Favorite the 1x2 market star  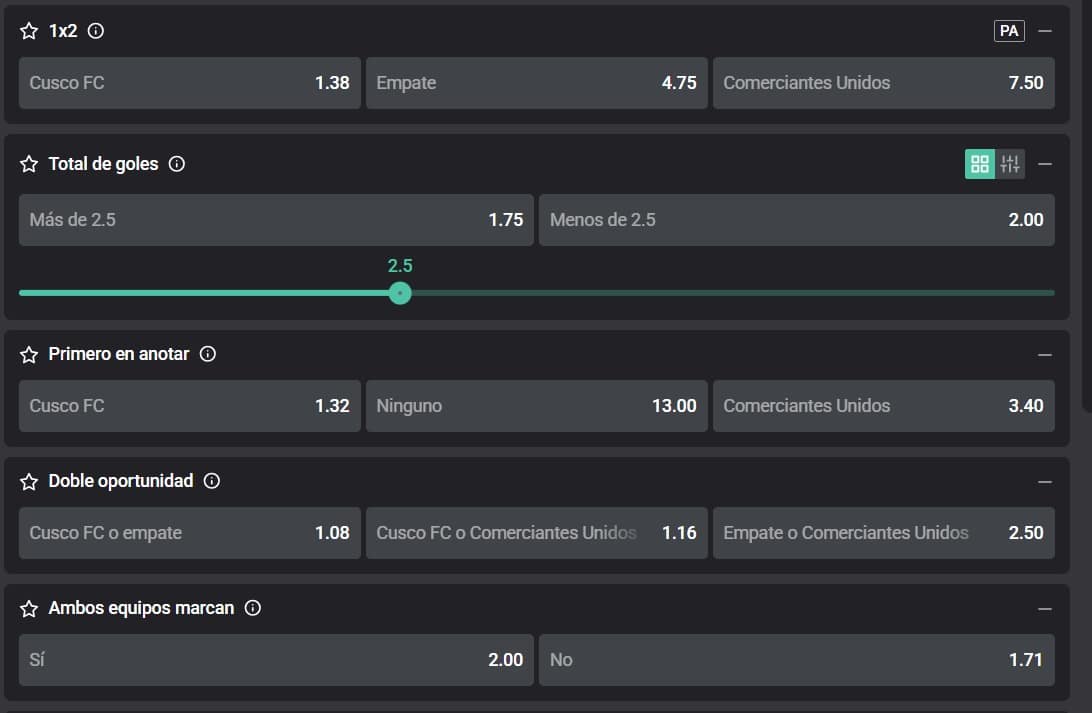pos(29,31)
